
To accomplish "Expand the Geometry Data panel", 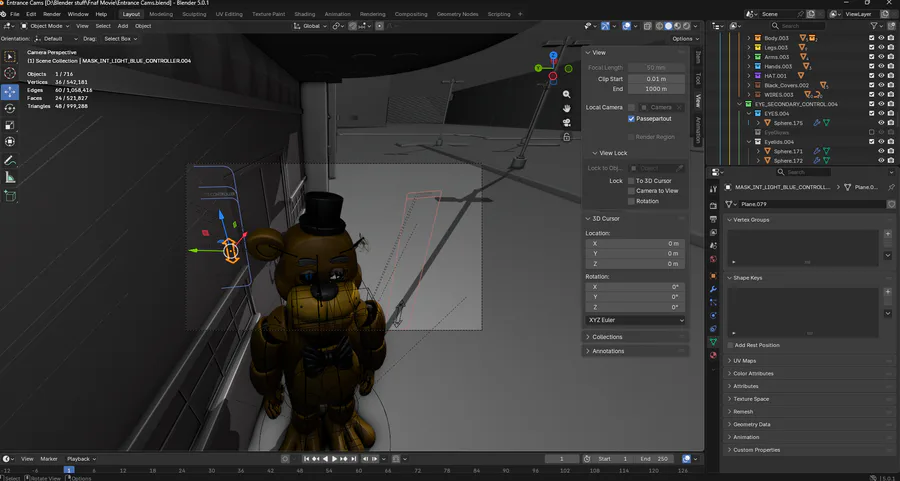I will pyautogui.click(x=809, y=424).
